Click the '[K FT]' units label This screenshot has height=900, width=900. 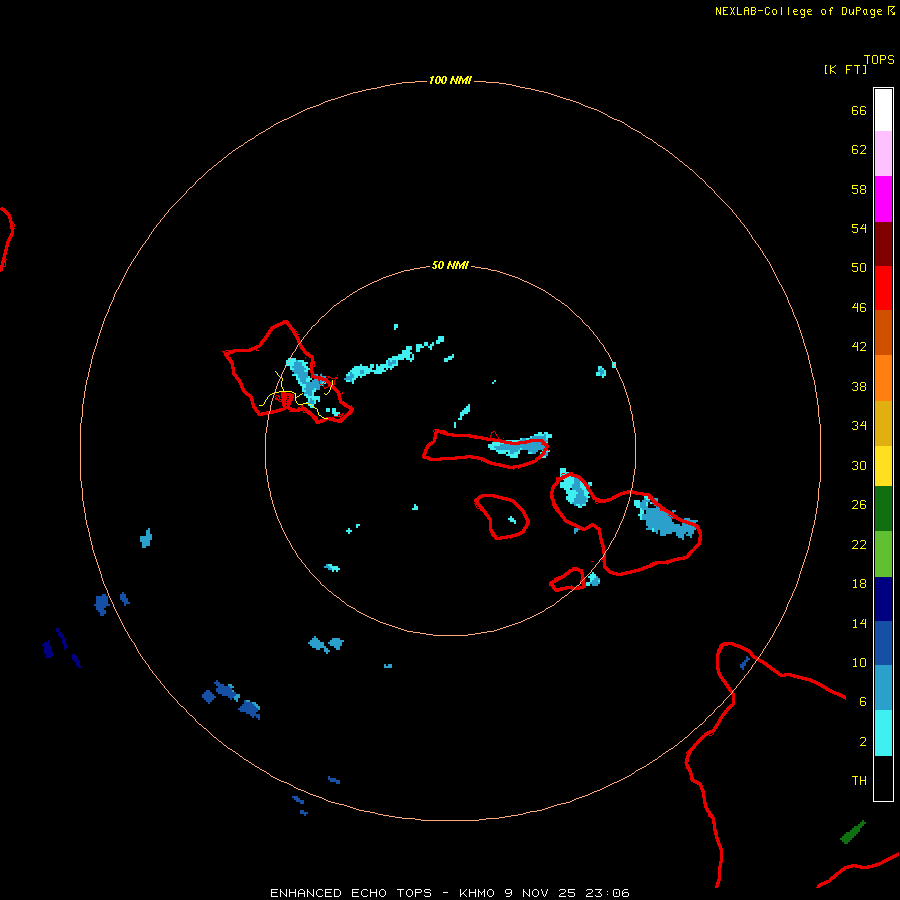845,69
